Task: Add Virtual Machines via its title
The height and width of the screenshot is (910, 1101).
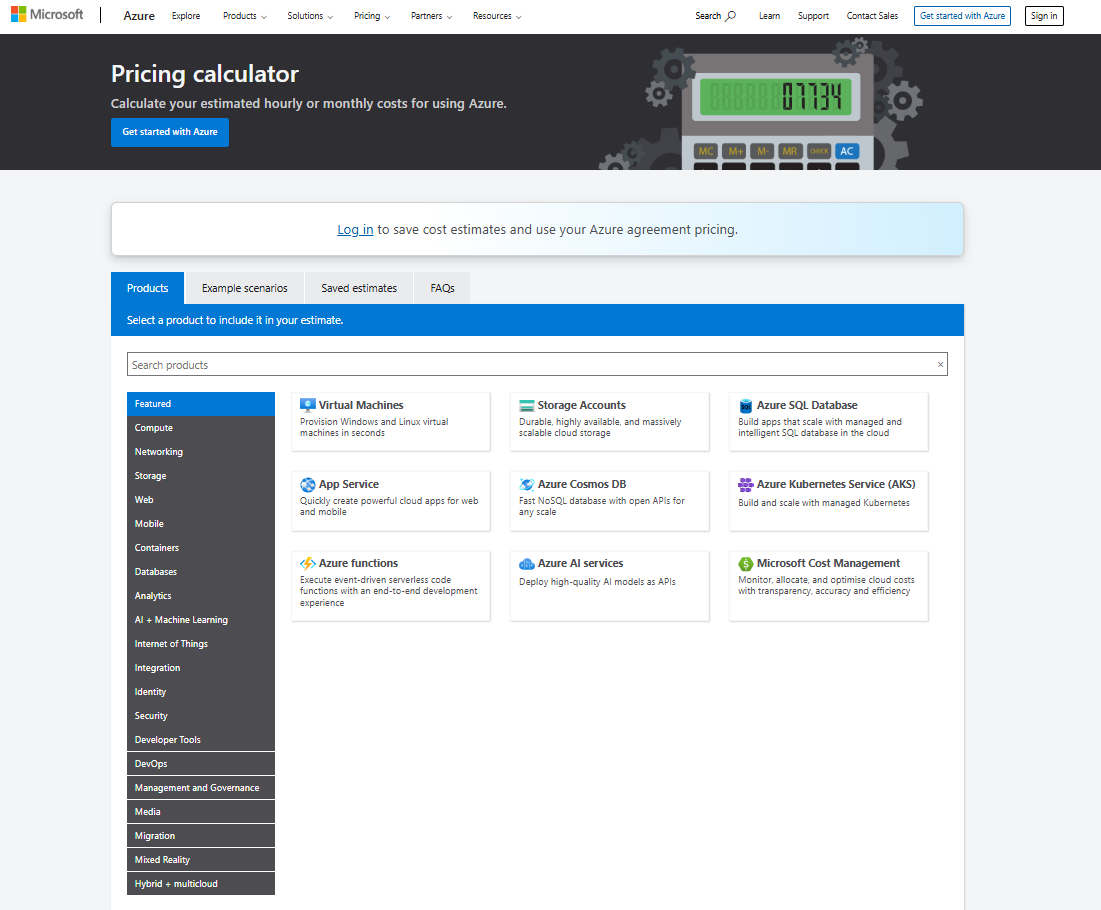Action: pos(361,405)
